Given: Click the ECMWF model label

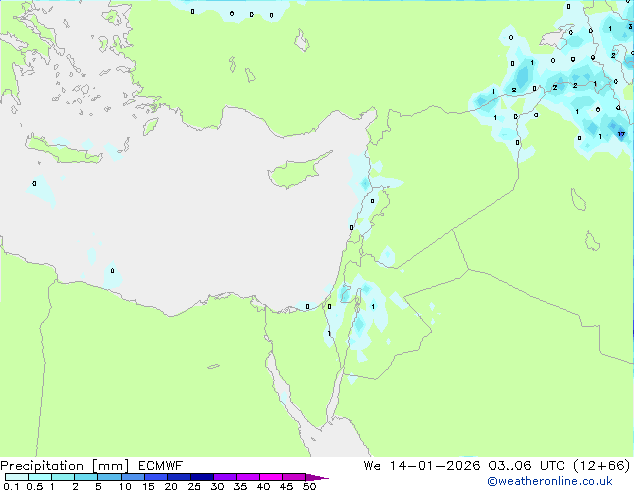Looking at the screenshot, I should (161, 466).
